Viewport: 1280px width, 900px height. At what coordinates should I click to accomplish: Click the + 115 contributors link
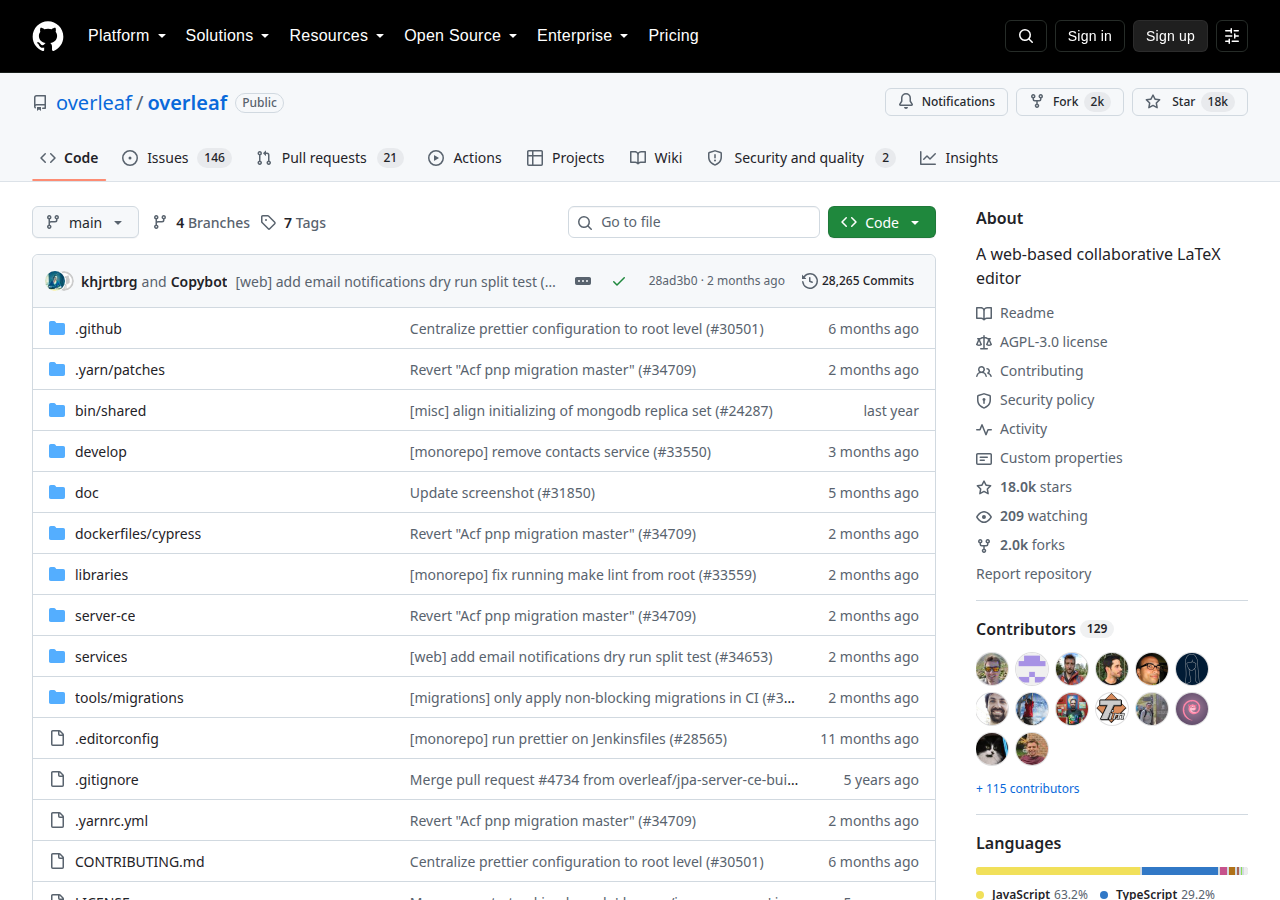pyautogui.click(x=1028, y=789)
